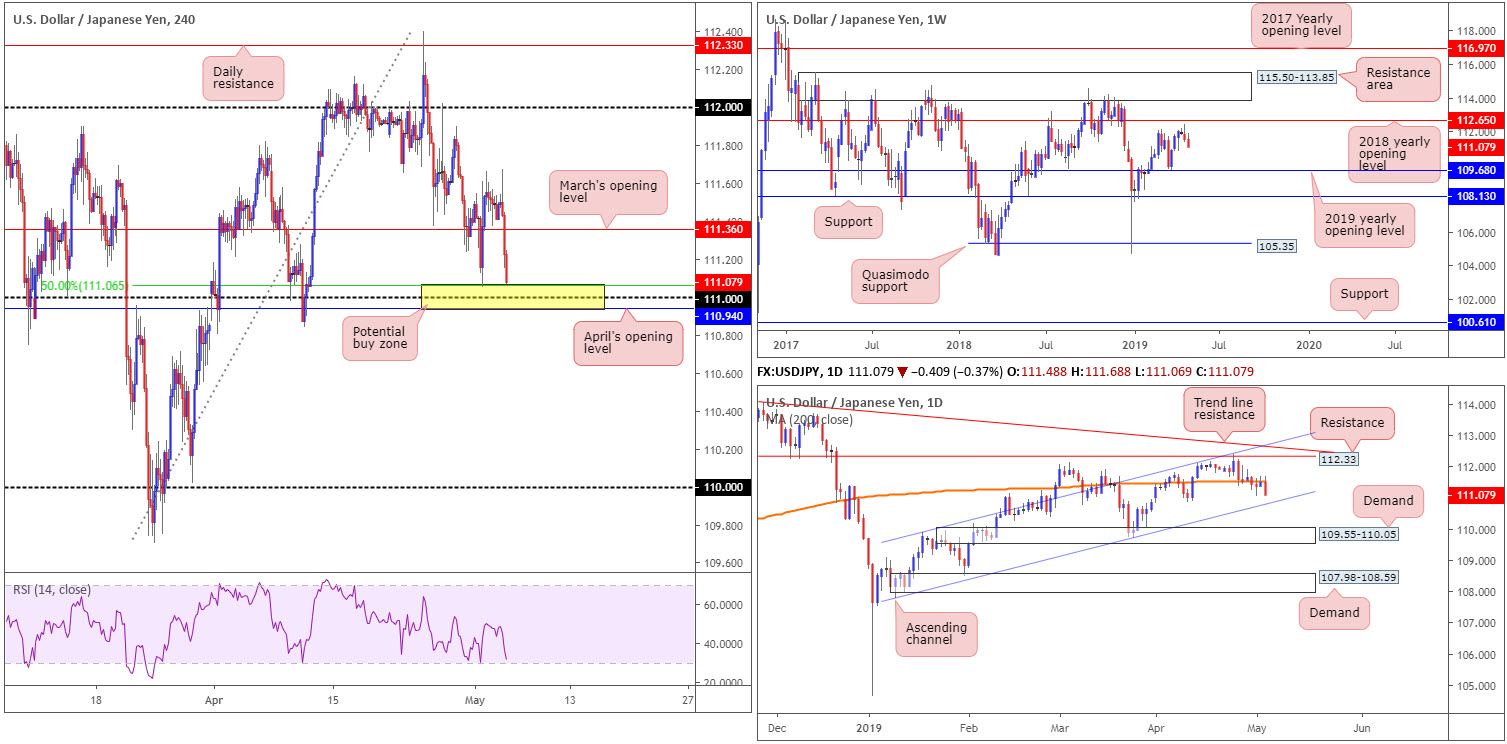The image size is (1507, 744).
Task: Click the Daily resistance callout label
Action: (243, 77)
